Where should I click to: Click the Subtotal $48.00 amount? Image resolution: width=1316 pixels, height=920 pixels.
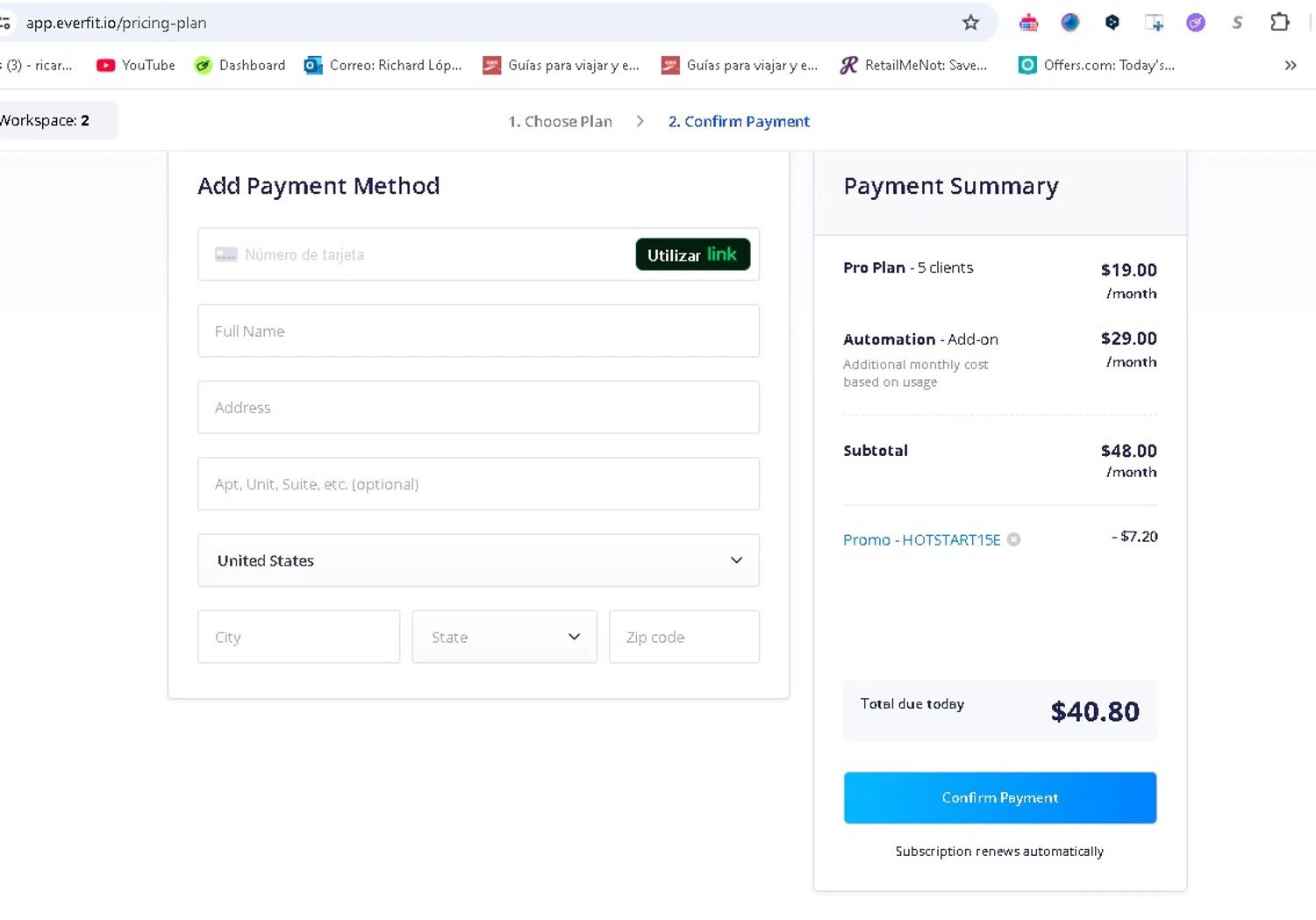click(x=1129, y=451)
